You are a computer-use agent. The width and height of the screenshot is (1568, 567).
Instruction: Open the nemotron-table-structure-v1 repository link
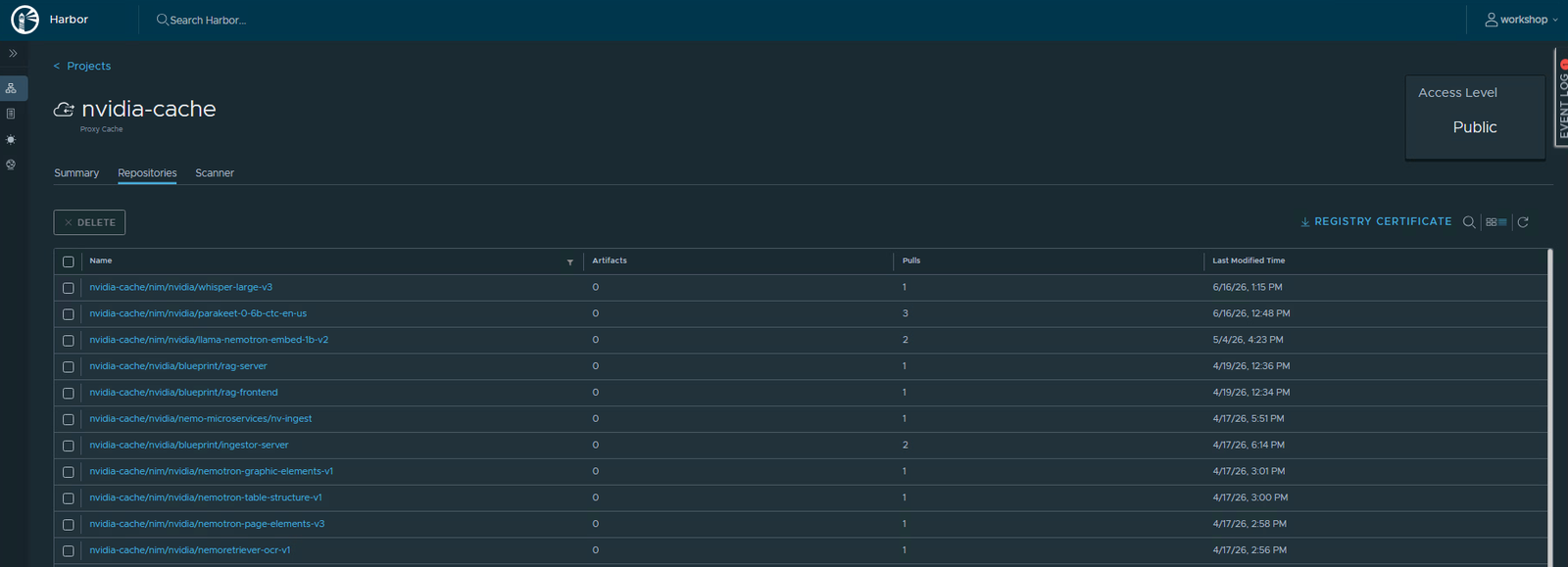point(206,497)
